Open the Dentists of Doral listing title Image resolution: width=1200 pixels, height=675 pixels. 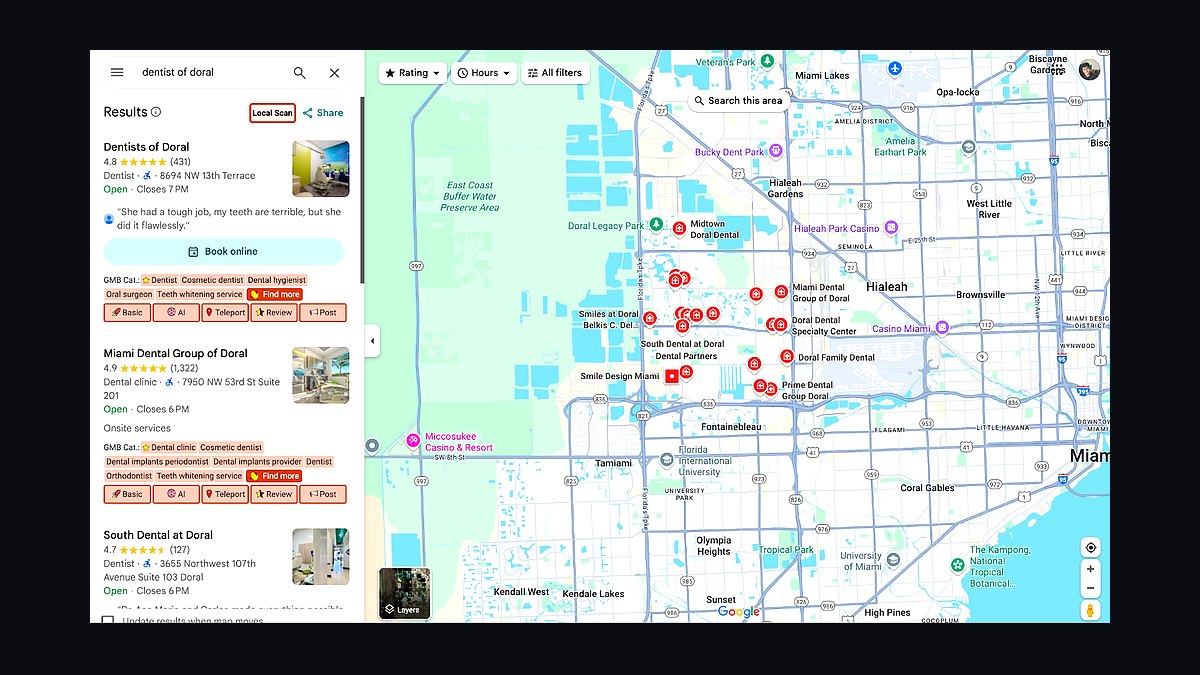[146, 147]
